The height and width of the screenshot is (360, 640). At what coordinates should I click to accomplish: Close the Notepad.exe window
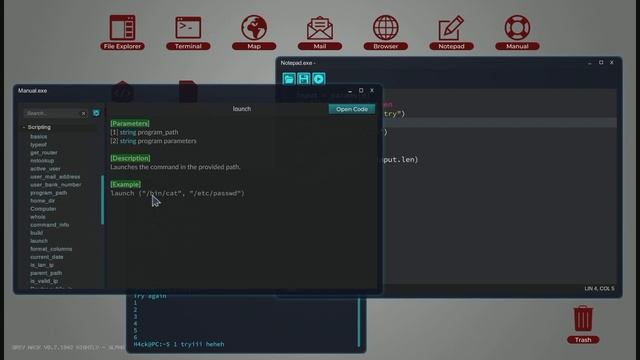611,62
